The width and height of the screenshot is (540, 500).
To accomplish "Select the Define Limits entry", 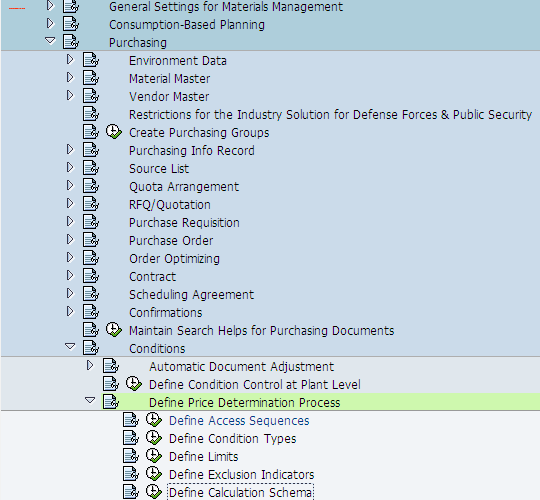I will pos(204,456).
